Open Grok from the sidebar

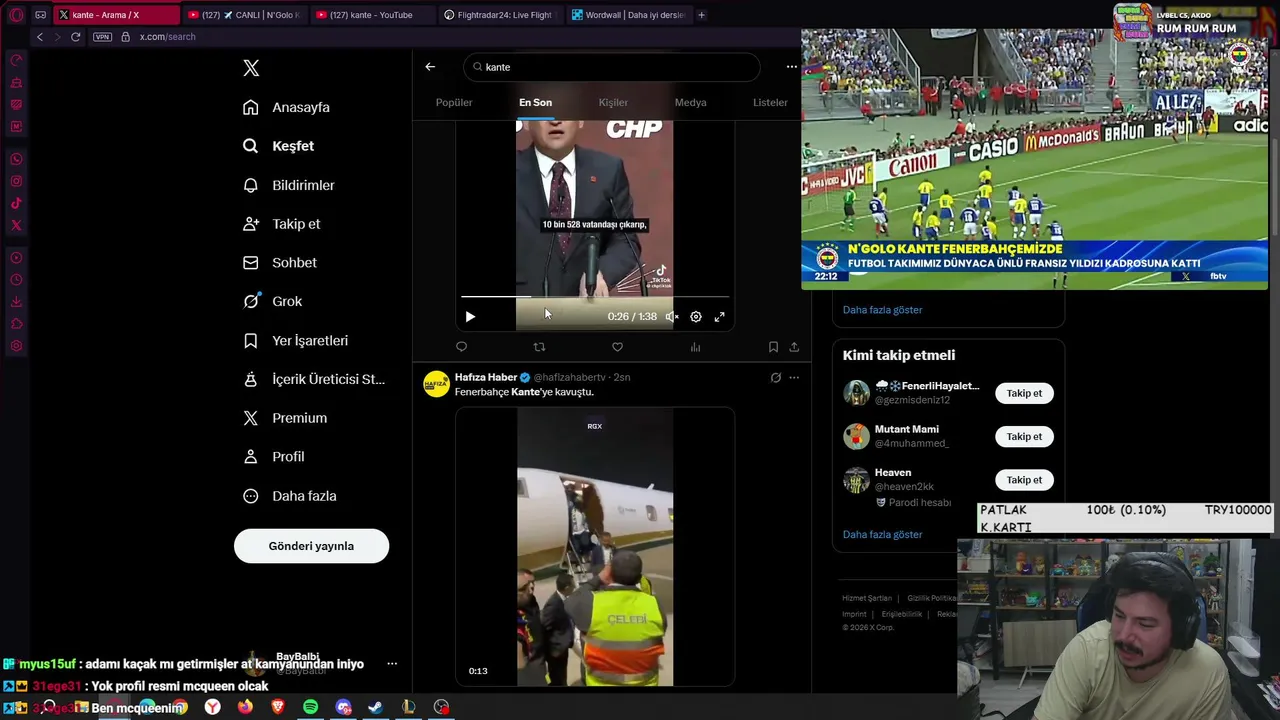tap(273, 301)
